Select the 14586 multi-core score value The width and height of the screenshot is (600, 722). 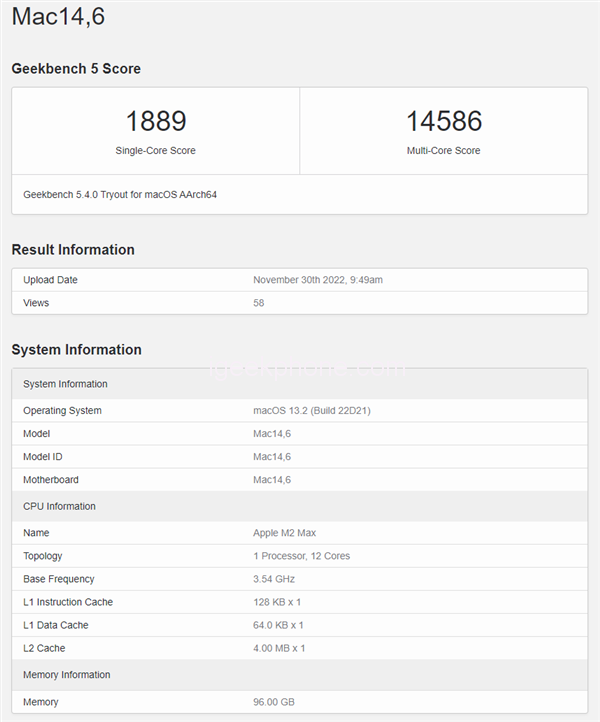click(443, 122)
